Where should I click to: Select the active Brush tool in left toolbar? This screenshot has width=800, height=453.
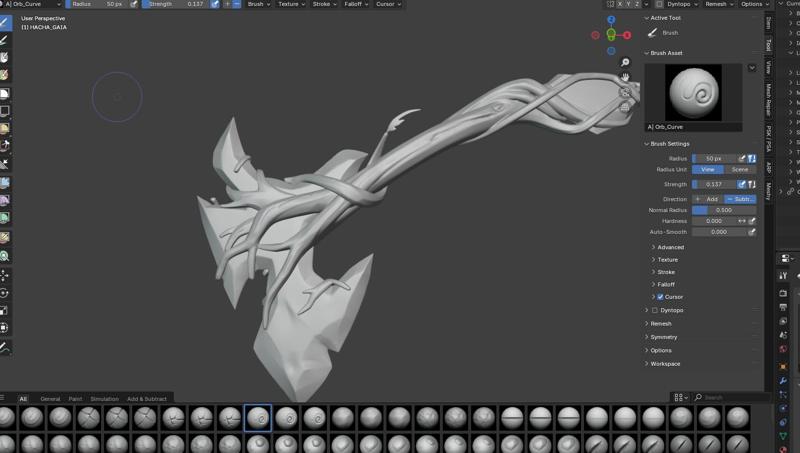coord(5,22)
